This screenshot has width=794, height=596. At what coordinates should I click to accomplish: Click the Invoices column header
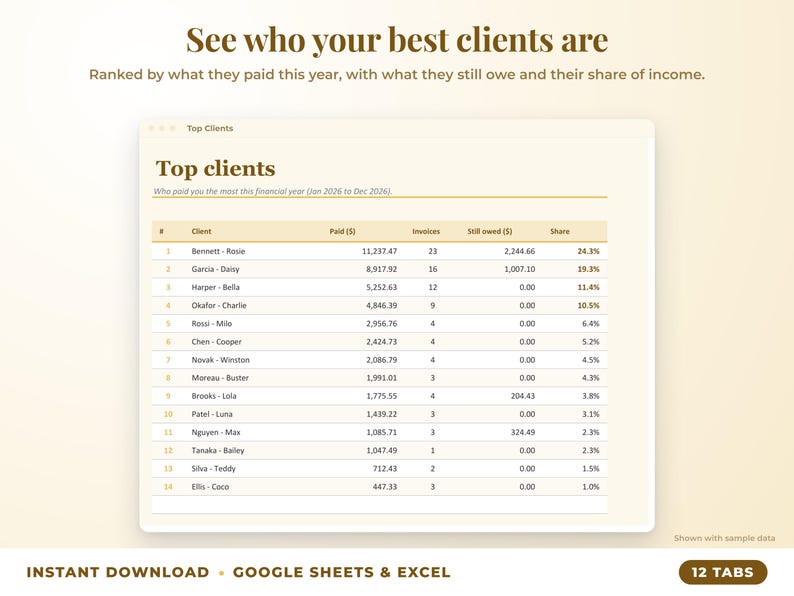click(x=426, y=231)
